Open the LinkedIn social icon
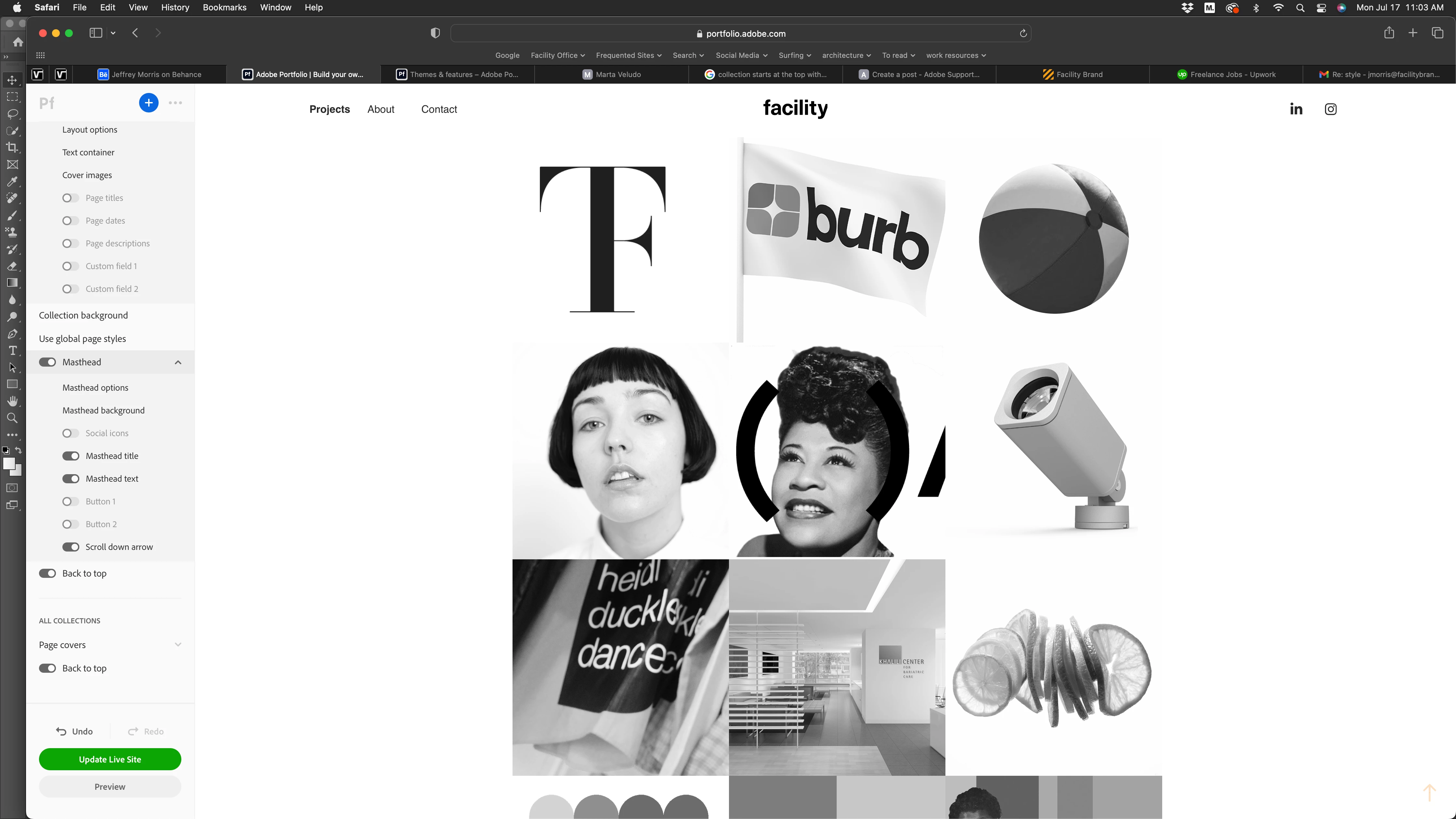This screenshot has height=819, width=1456. point(1295,109)
